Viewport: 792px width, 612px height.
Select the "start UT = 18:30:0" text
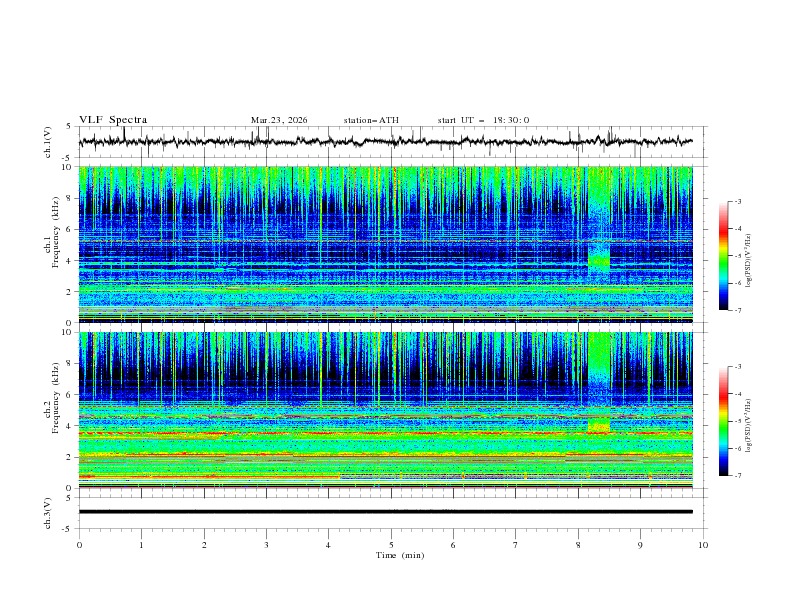point(483,120)
